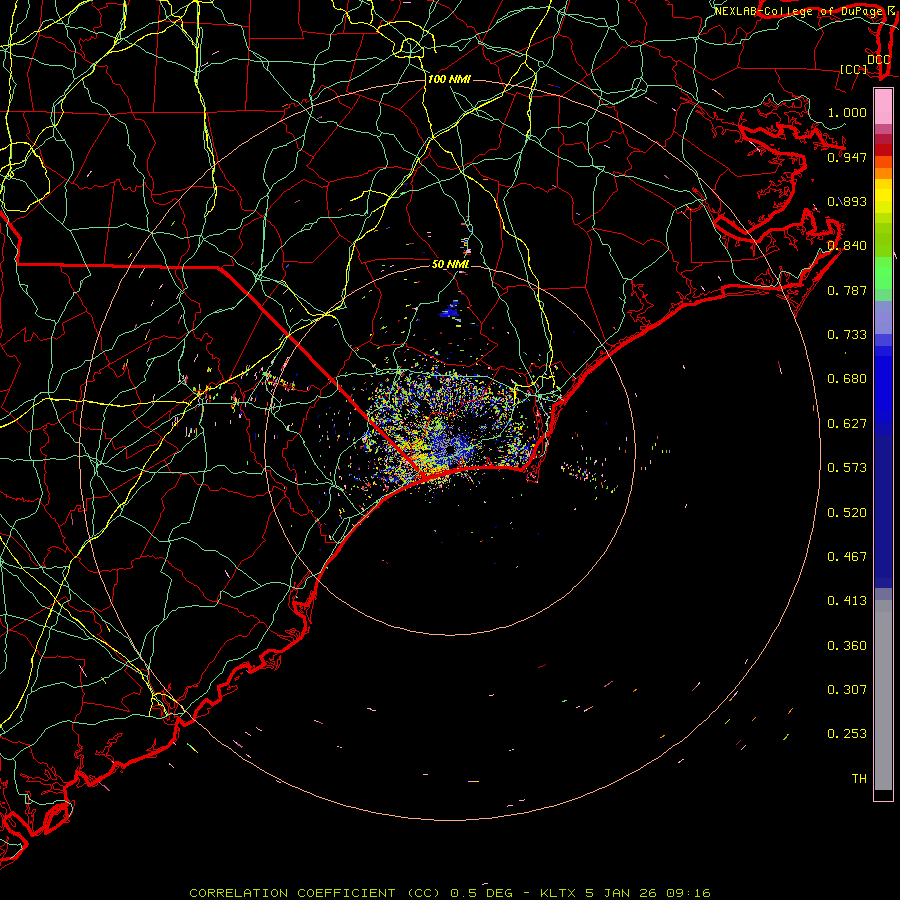Click the 0.253 scale value
This screenshot has height=900, width=900.
[x=847, y=734]
